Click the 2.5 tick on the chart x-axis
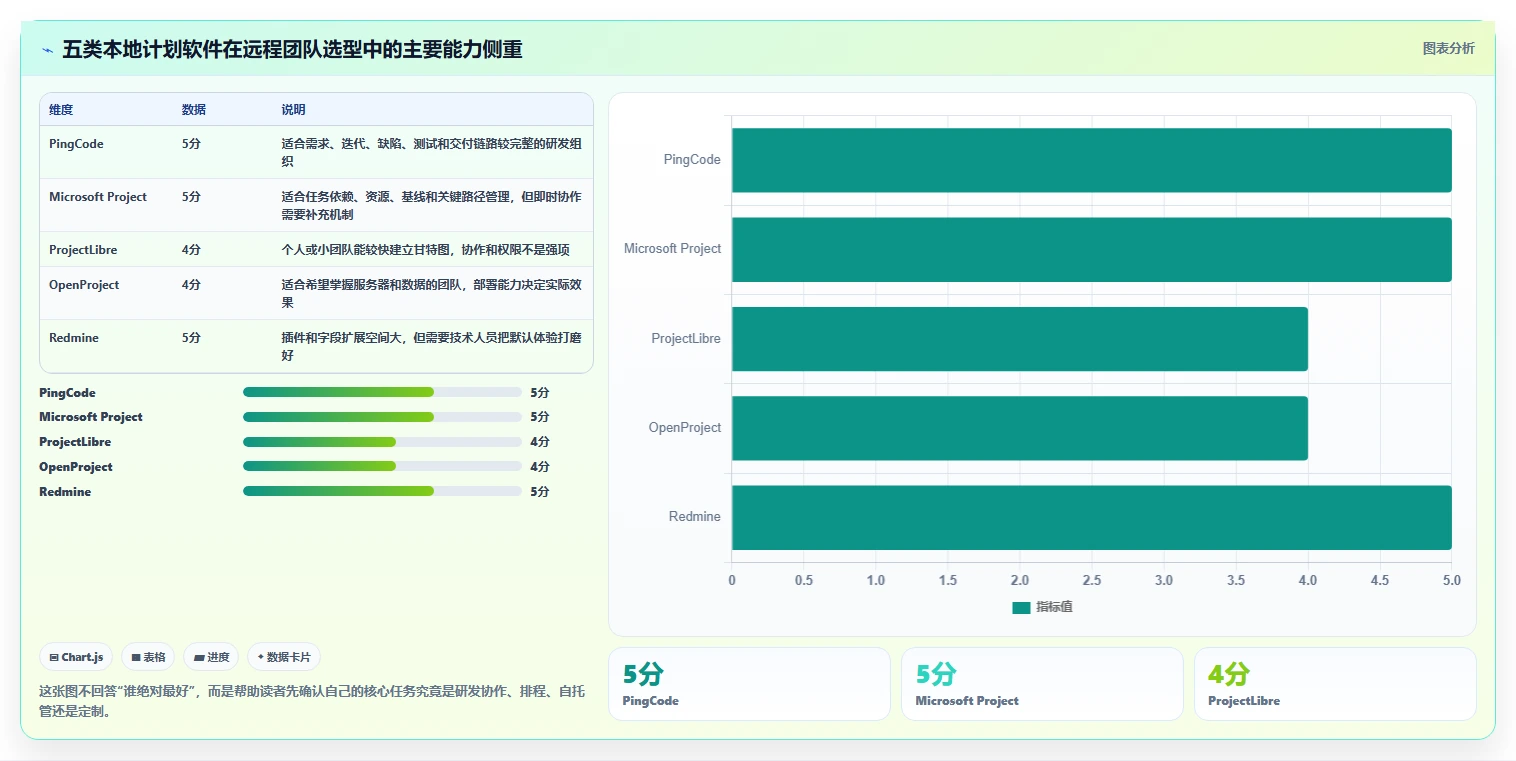Image resolution: width=1516 pixels, height=761 pixels. click(1092, 580)
